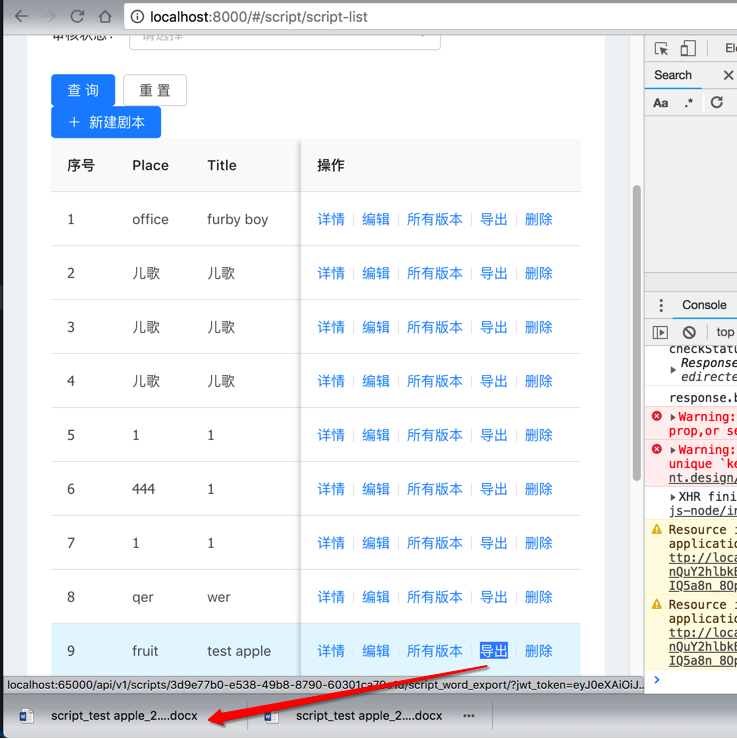Activate the DevTools inspect element tool
This screenshot has height=739, width=737.
(661, 48)
